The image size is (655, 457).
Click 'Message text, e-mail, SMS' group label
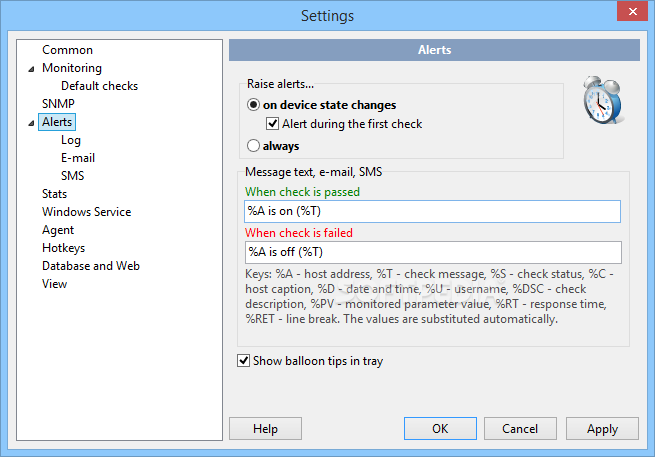tap(313, 172)
